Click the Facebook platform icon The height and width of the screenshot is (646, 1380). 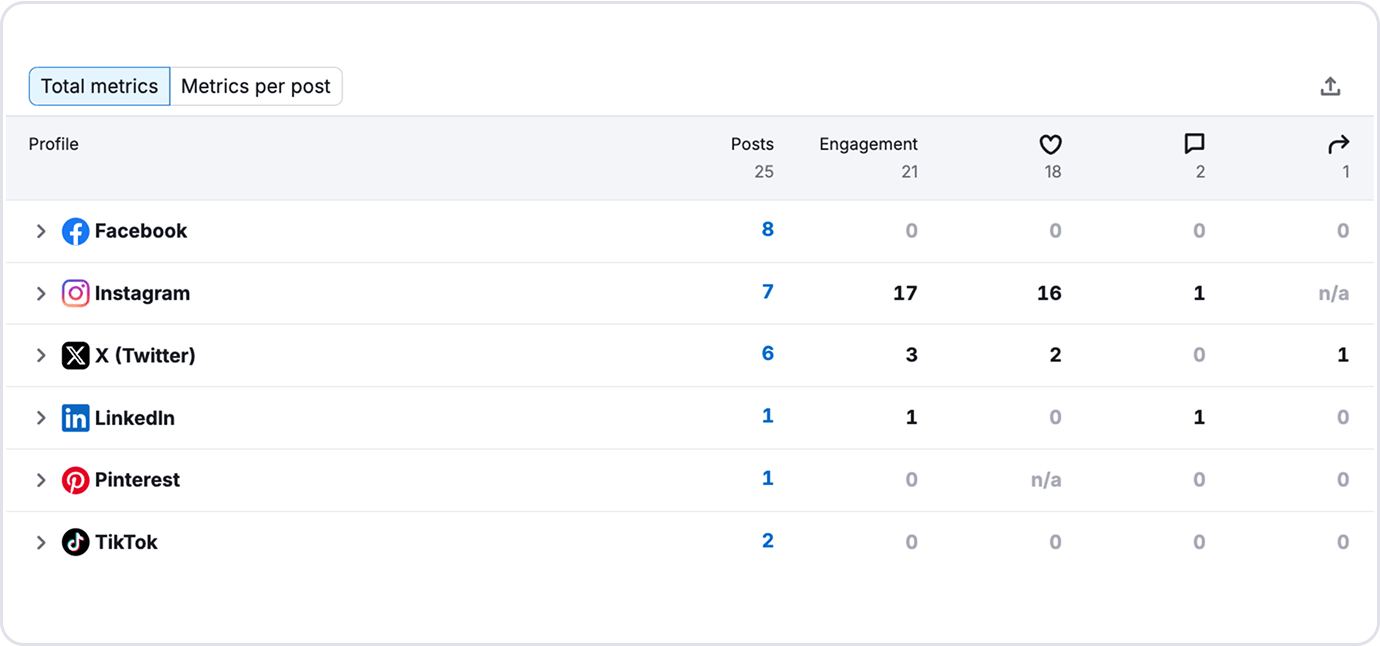tap(75, 231)
